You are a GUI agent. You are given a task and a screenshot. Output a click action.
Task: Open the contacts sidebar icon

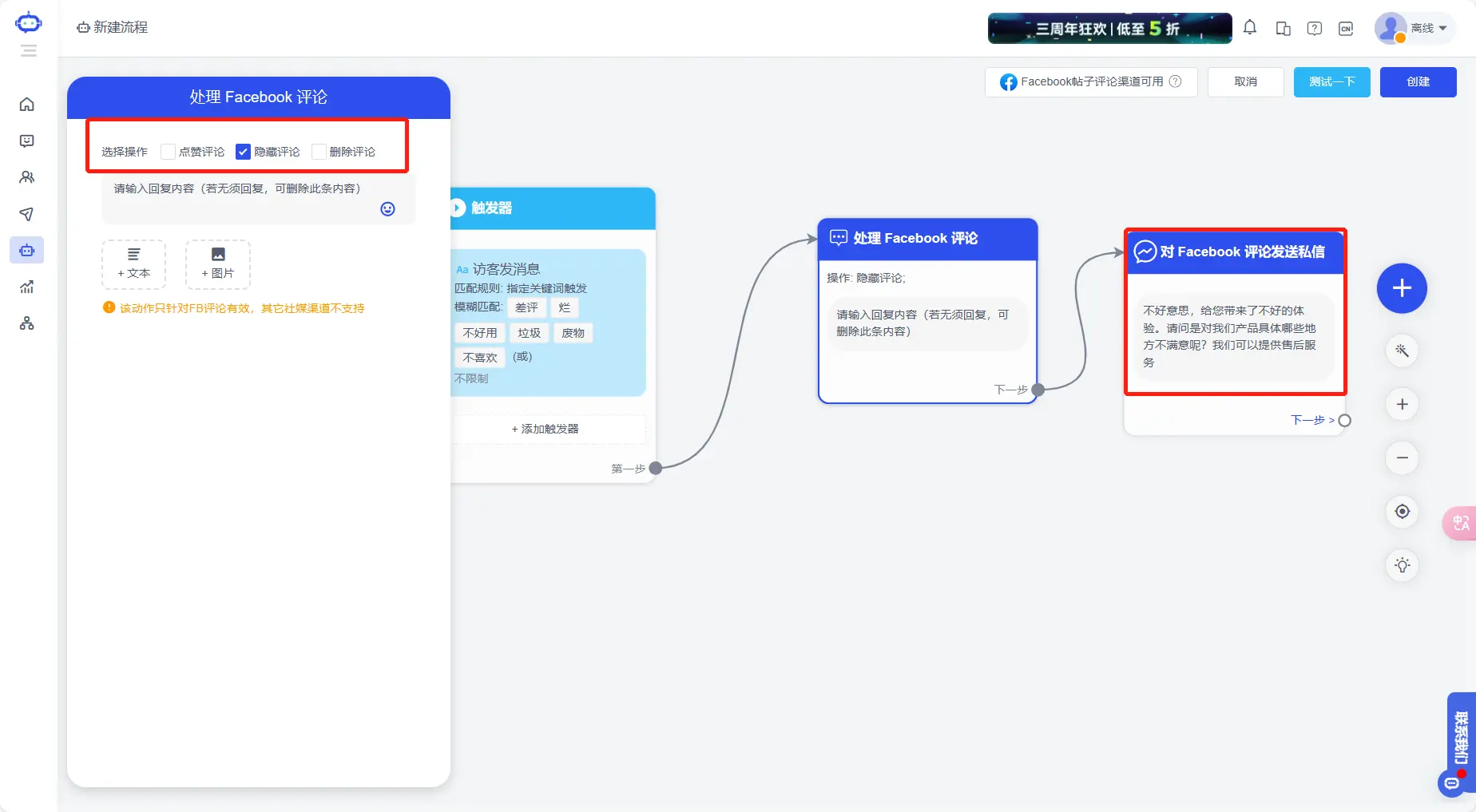pyautogui.click(x=27, y=177)
